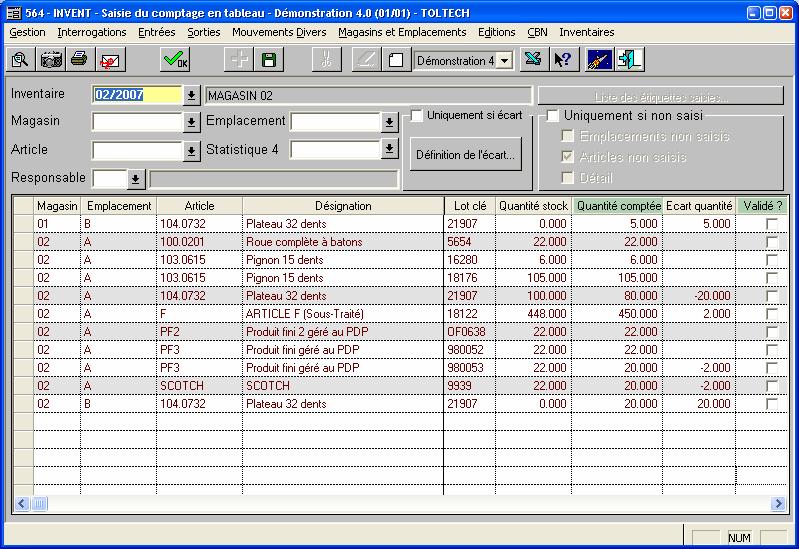Activate the What's This help pointer
This screenshot has height=549, width=799.
[564, 60]
